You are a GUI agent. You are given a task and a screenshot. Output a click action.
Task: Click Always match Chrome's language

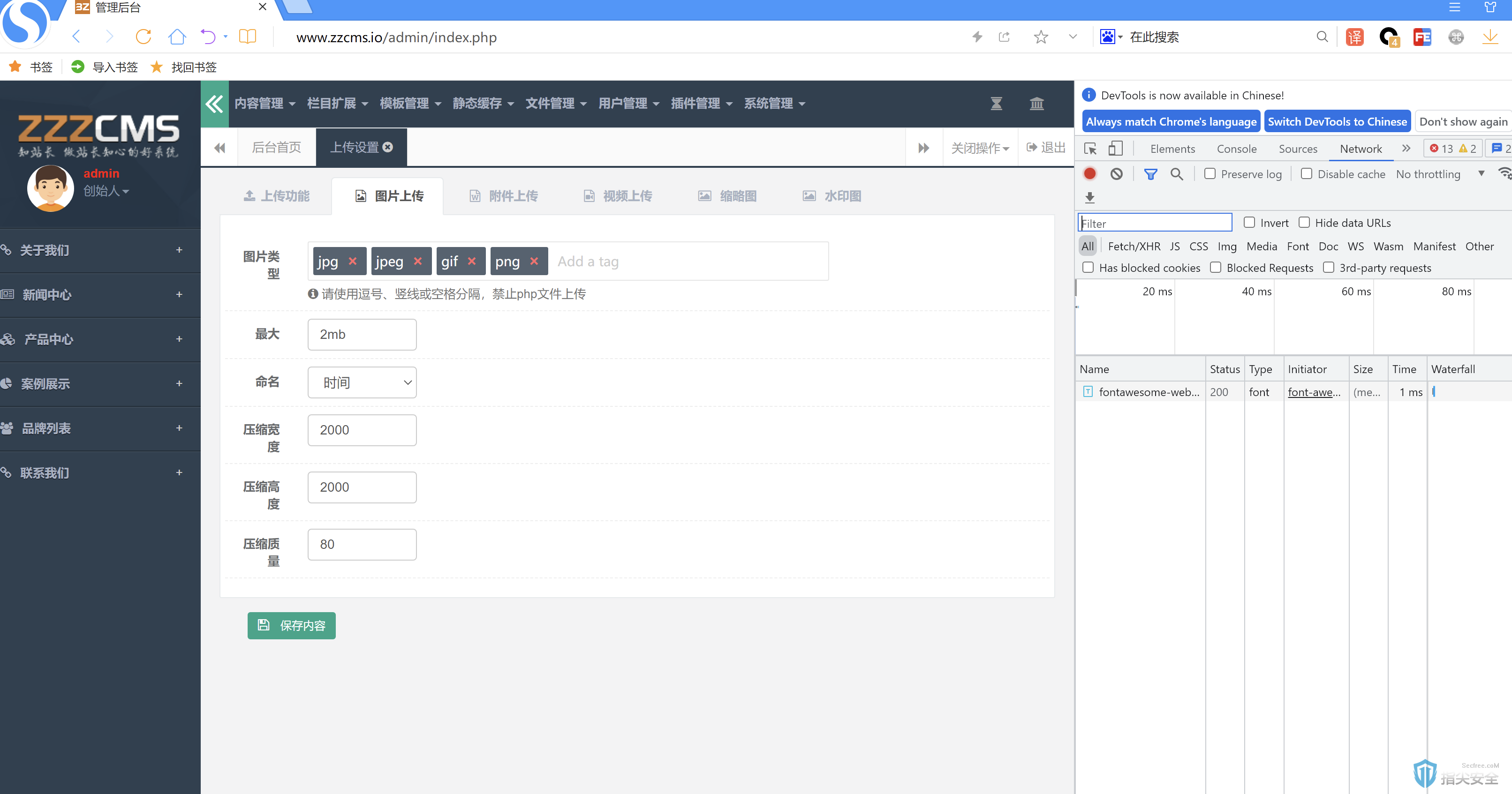click(x=1171, y=121)
